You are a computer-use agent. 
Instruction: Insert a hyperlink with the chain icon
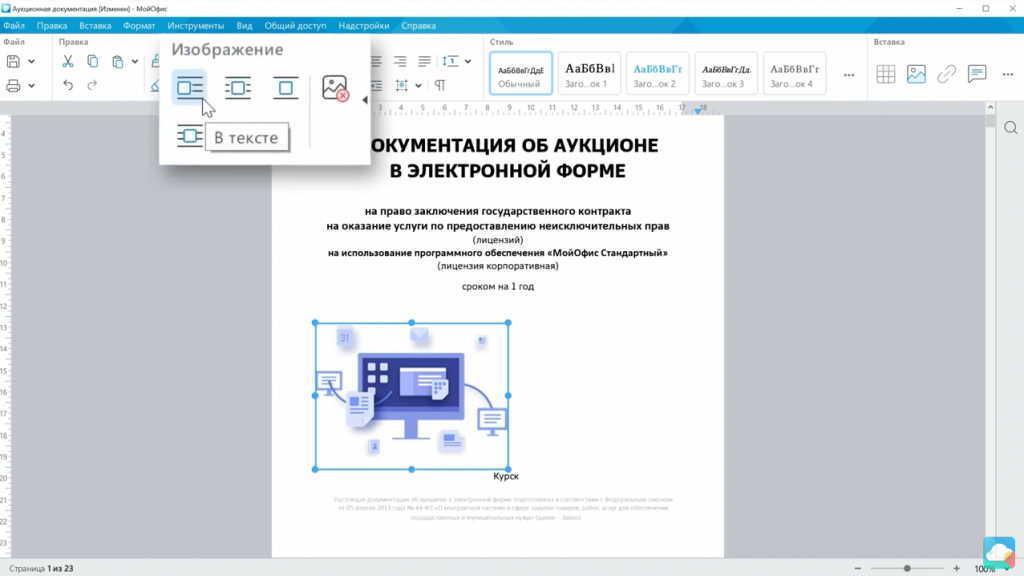(x=946, y=74)
